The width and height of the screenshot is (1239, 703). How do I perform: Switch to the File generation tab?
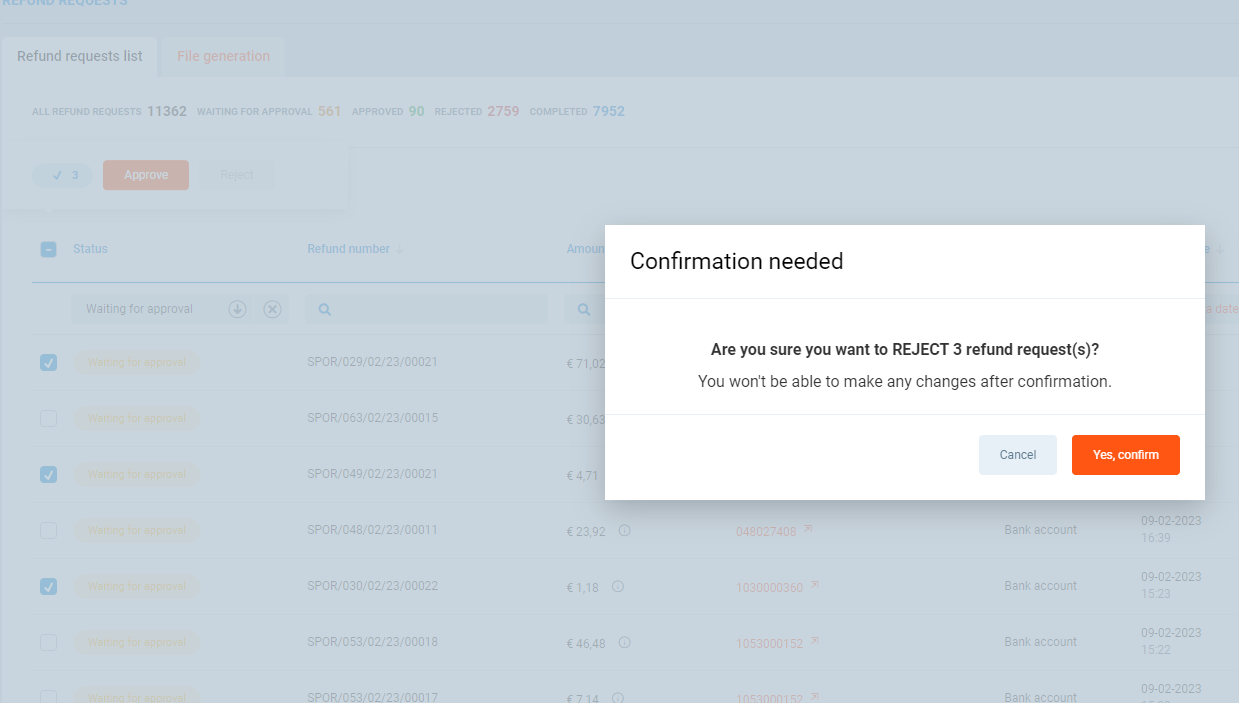(x=223, y=56)
